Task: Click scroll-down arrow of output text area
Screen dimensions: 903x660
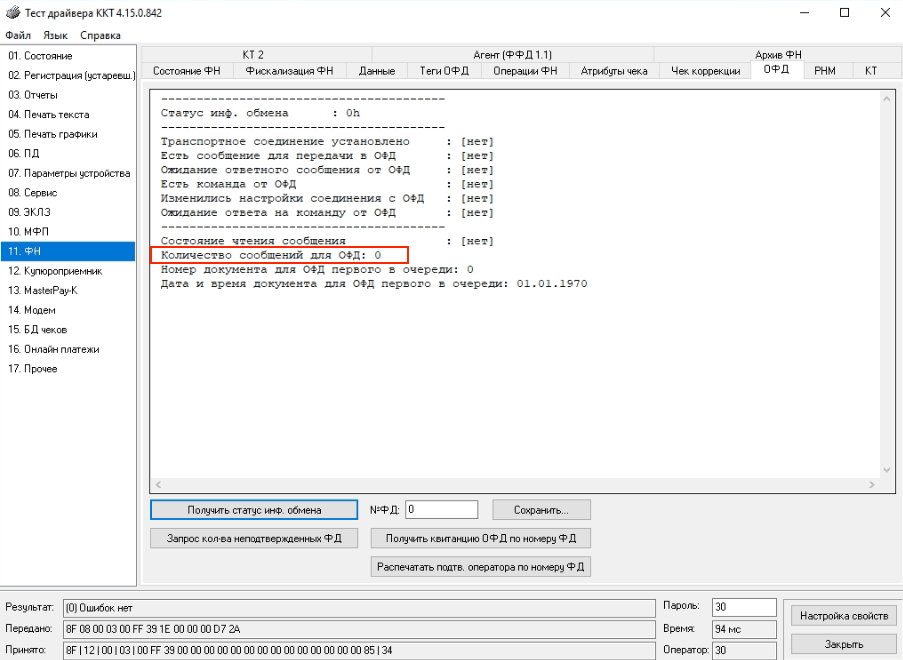Action: pyautogui.click(x=885, y=470)
